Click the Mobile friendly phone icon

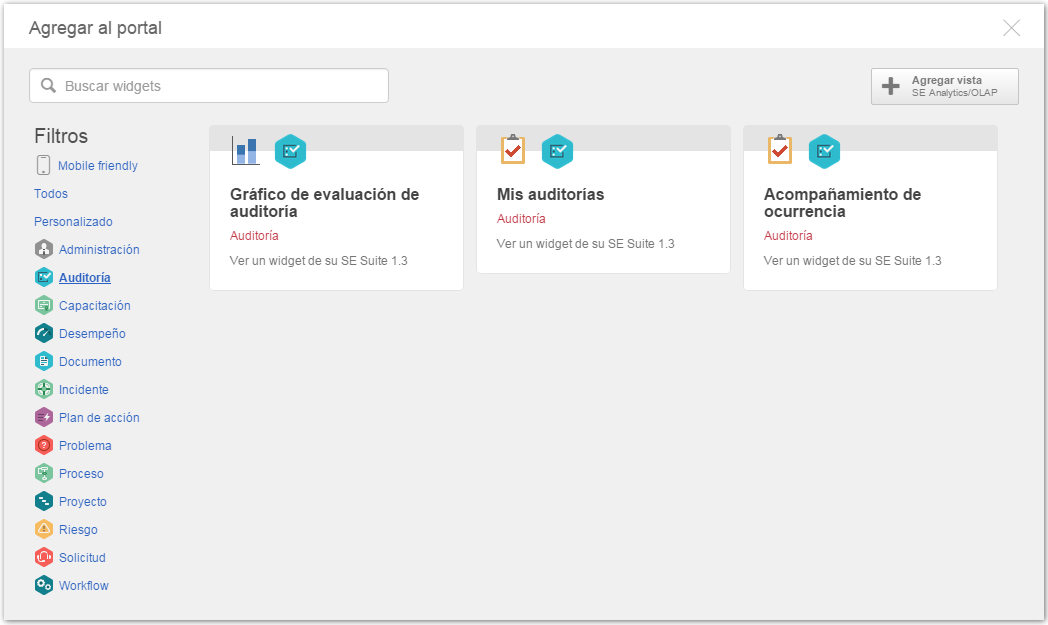click(x=43, y=165)
